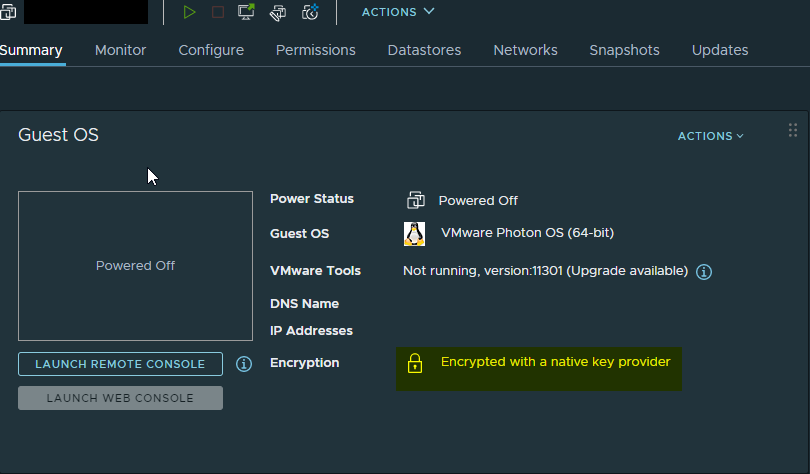Click the encryption padlock icon
Screen dimensions: 810x474
(x=415, y=363)
